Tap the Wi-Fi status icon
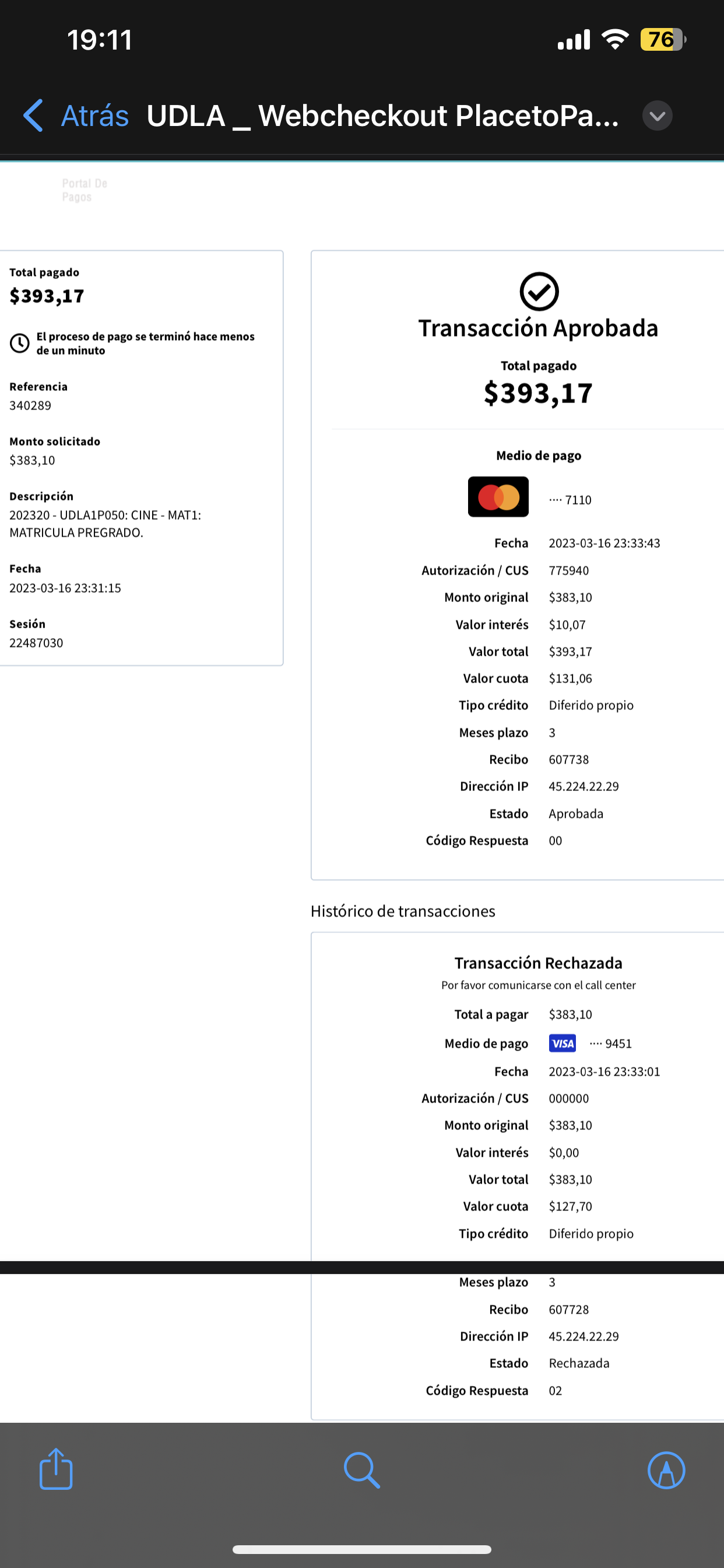Image resolution: width=724 pixels, height=1568 pixels. pos(614,40)
